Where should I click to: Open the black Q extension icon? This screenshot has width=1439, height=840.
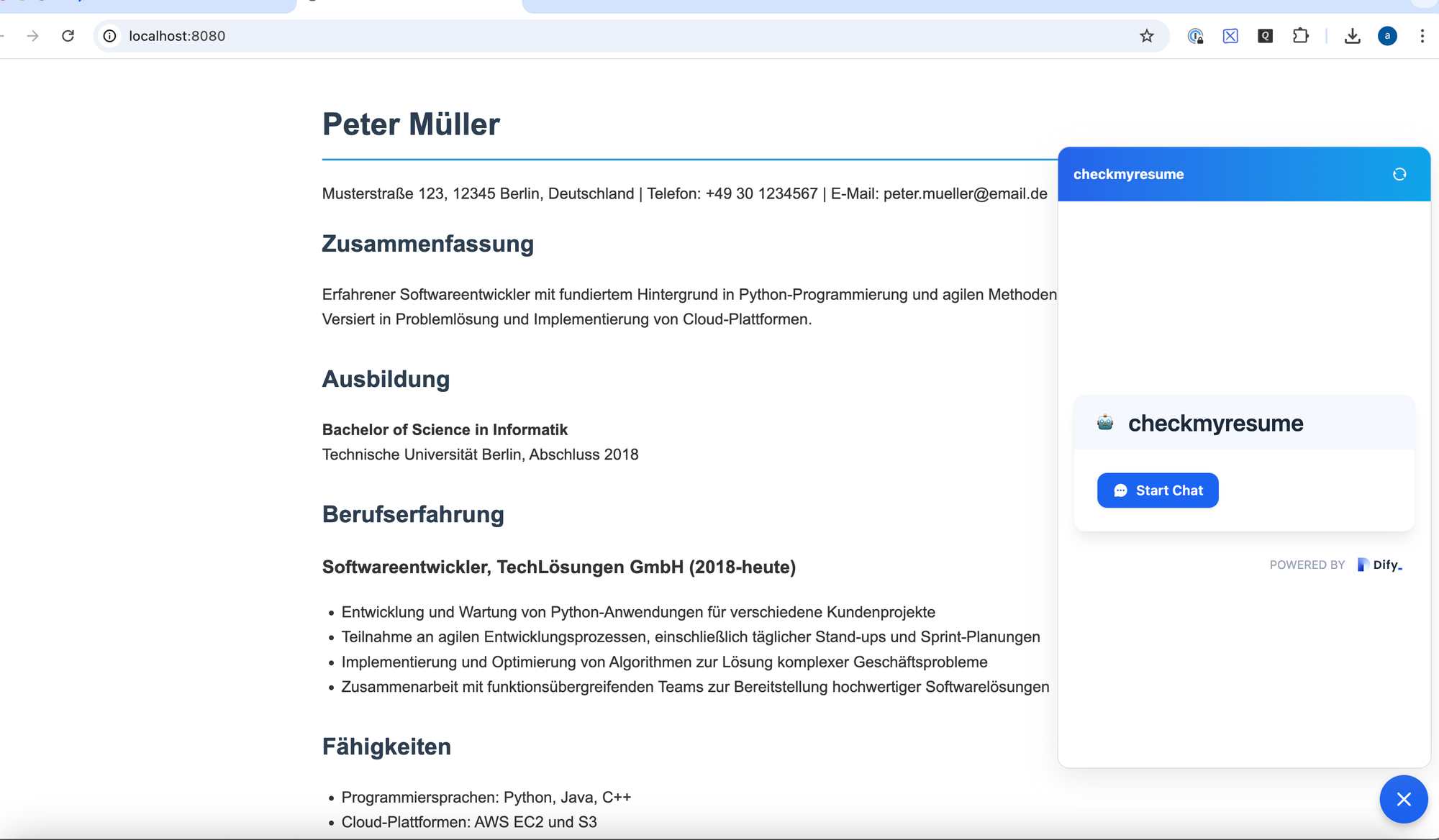[1265, 36]
